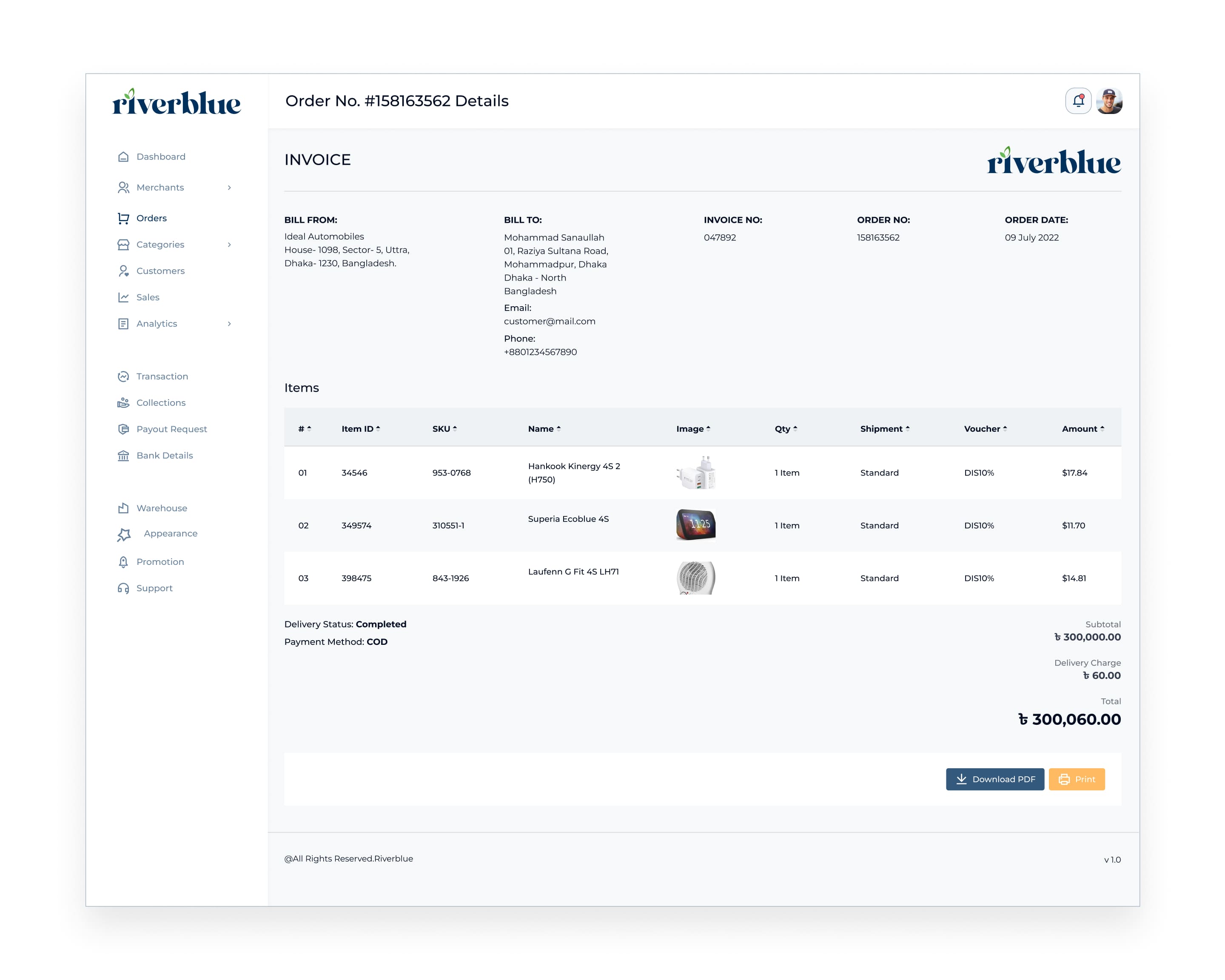Click the Transaction sidebar icon
1225x980 pixels.
[123, 376]
